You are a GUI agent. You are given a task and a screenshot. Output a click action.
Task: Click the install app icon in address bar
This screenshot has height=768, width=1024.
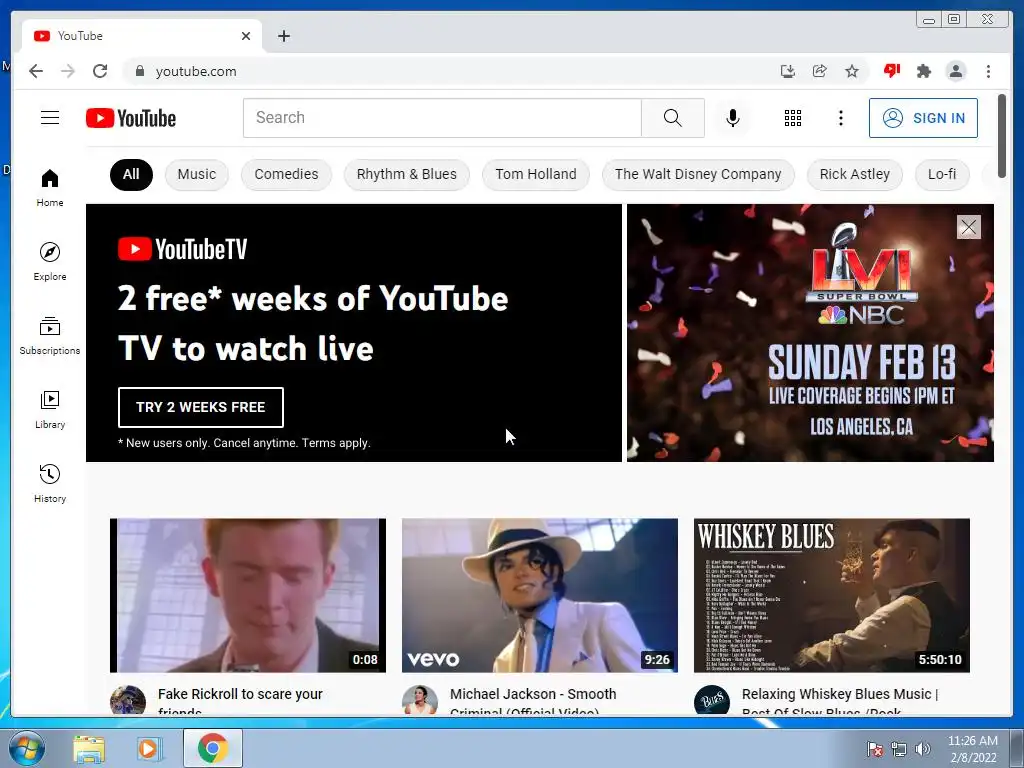coord(788,71)
